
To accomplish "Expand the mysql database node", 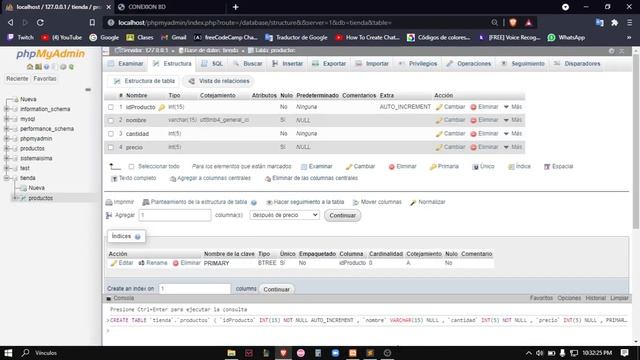I will pos(6,119).
